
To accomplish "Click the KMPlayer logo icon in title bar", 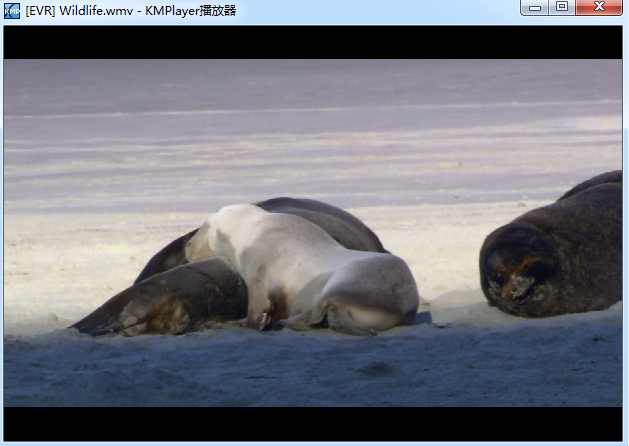I will [12, 11].
